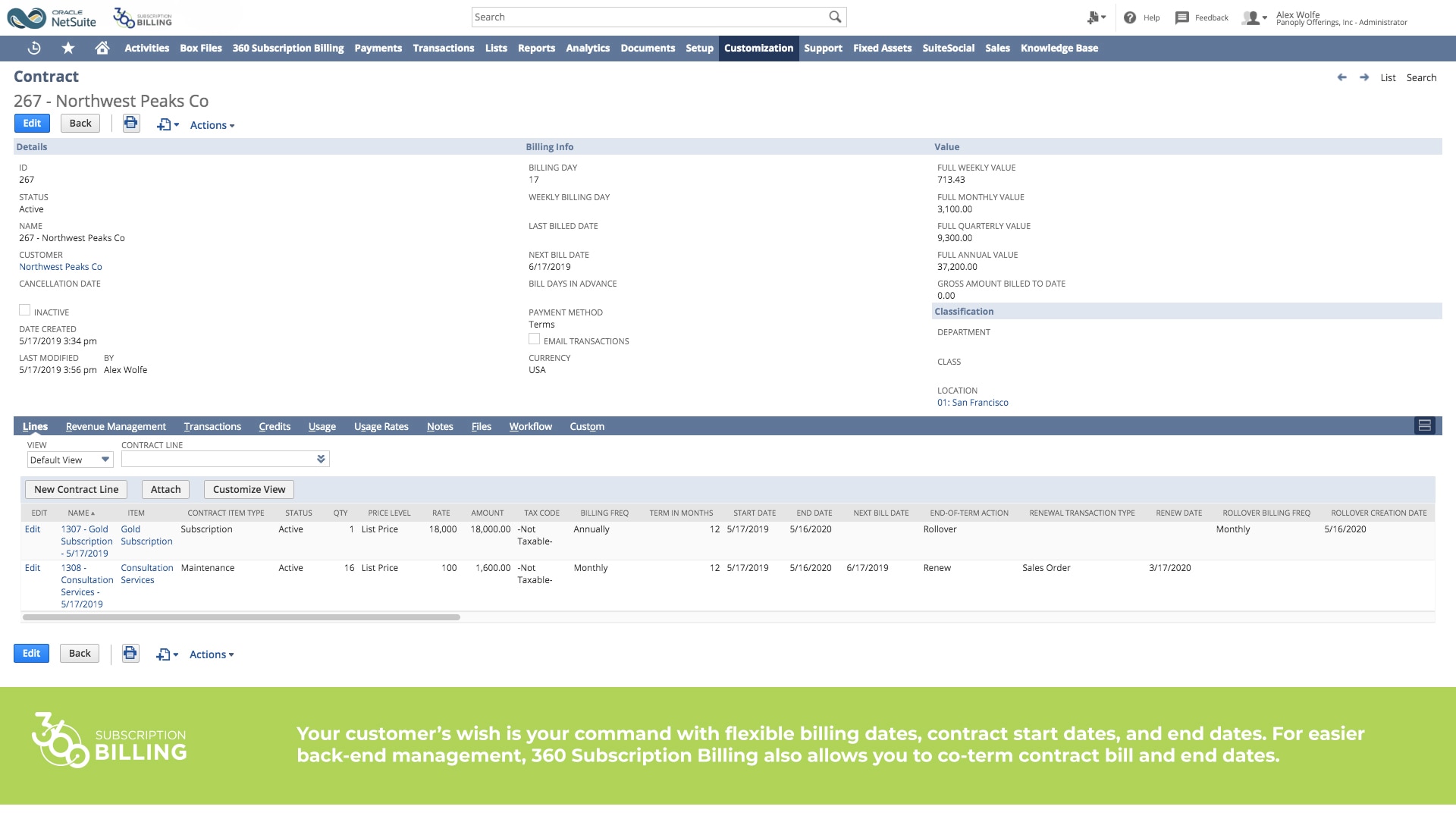1456x819 pixels.
Task: Expand the top Actions dropdown
Action: (212, 125)
